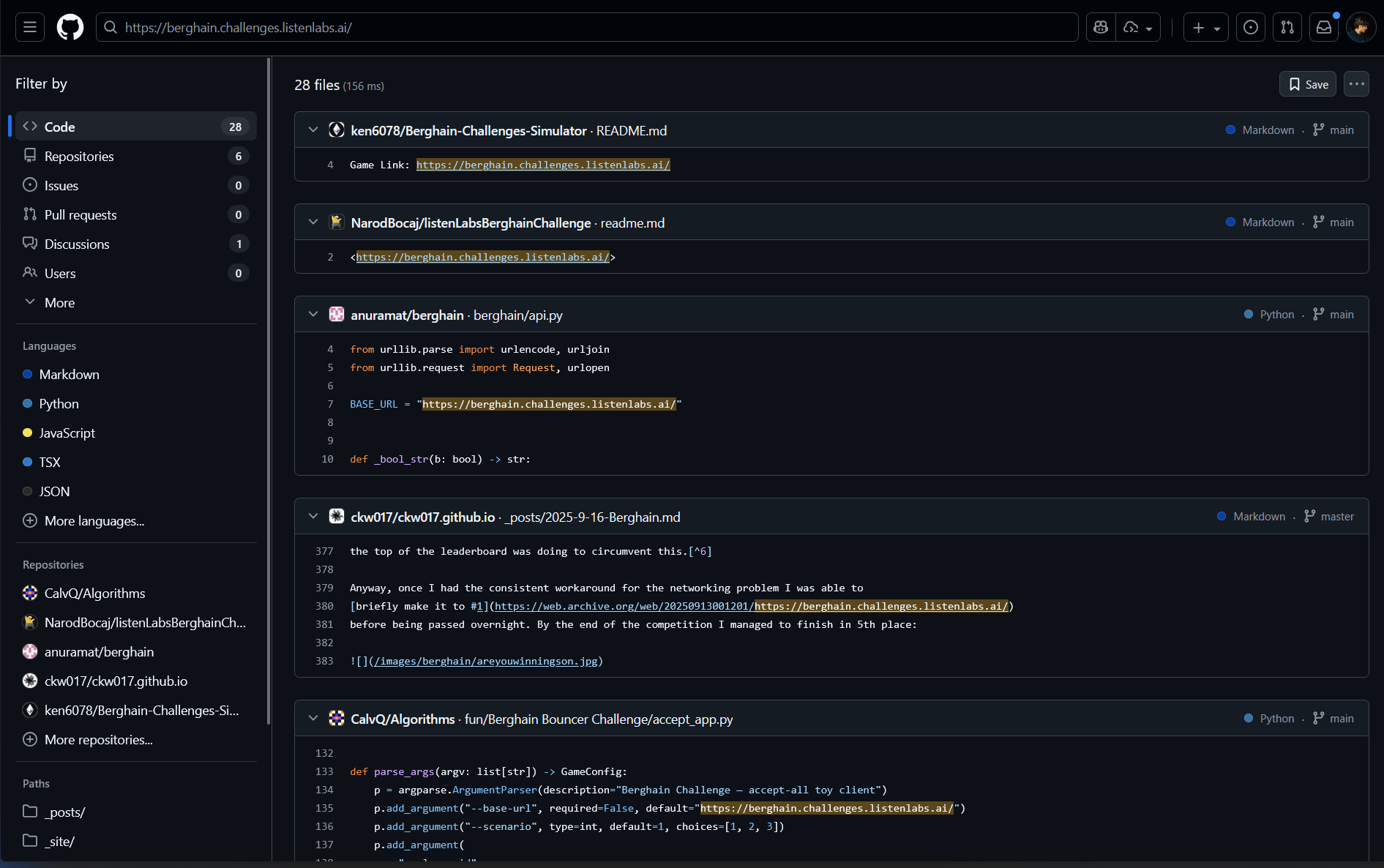Select the Repositories filter
The width and height of the screenshot is (1384, 868).
136,156
